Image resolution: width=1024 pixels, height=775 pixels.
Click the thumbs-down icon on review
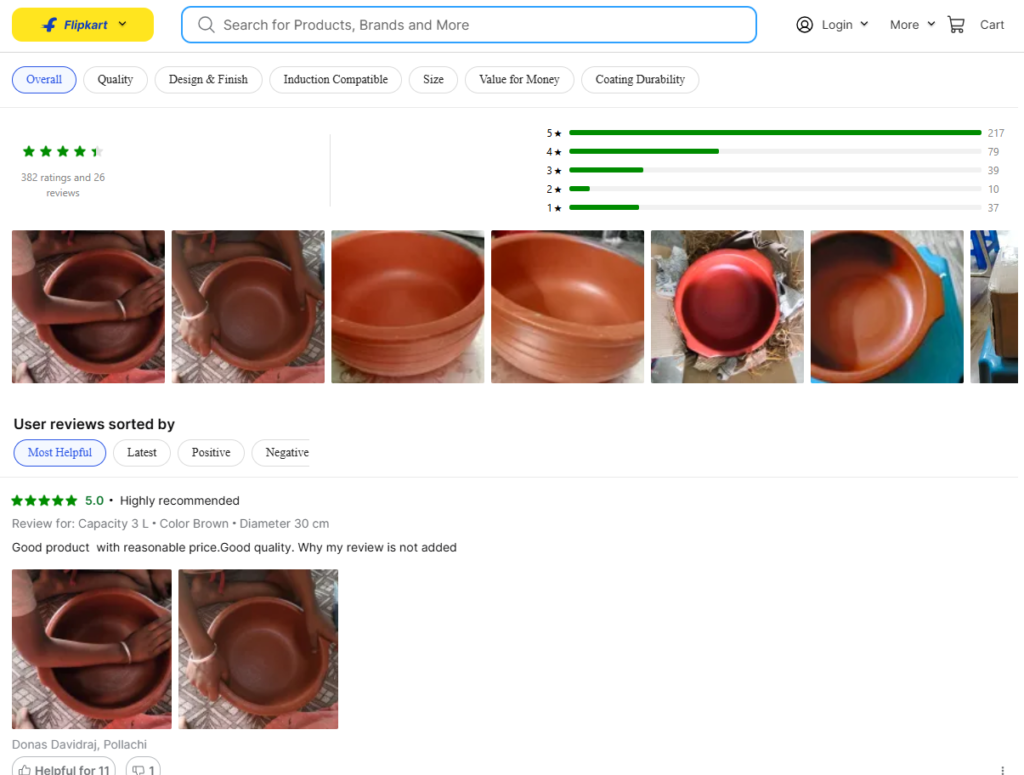pos(142,769)
